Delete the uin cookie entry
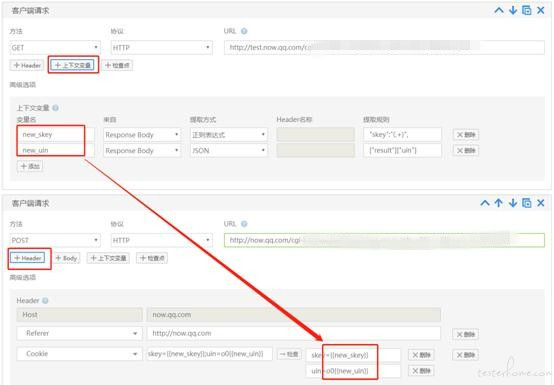 click(x=421, y=371)
